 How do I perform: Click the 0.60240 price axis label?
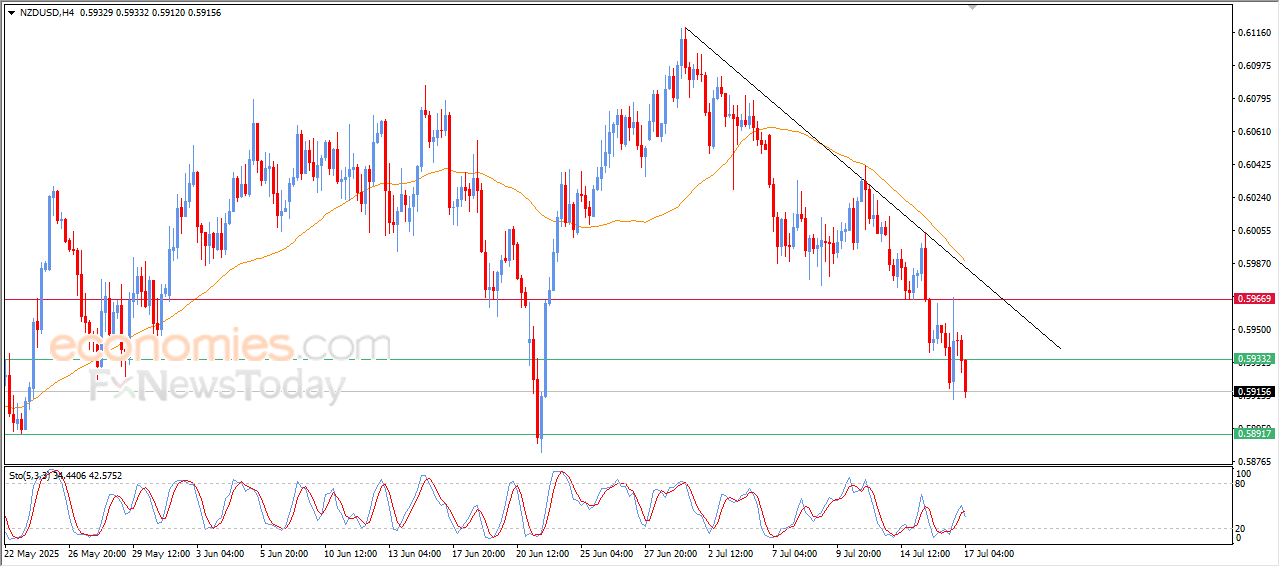click(1254, 198)
